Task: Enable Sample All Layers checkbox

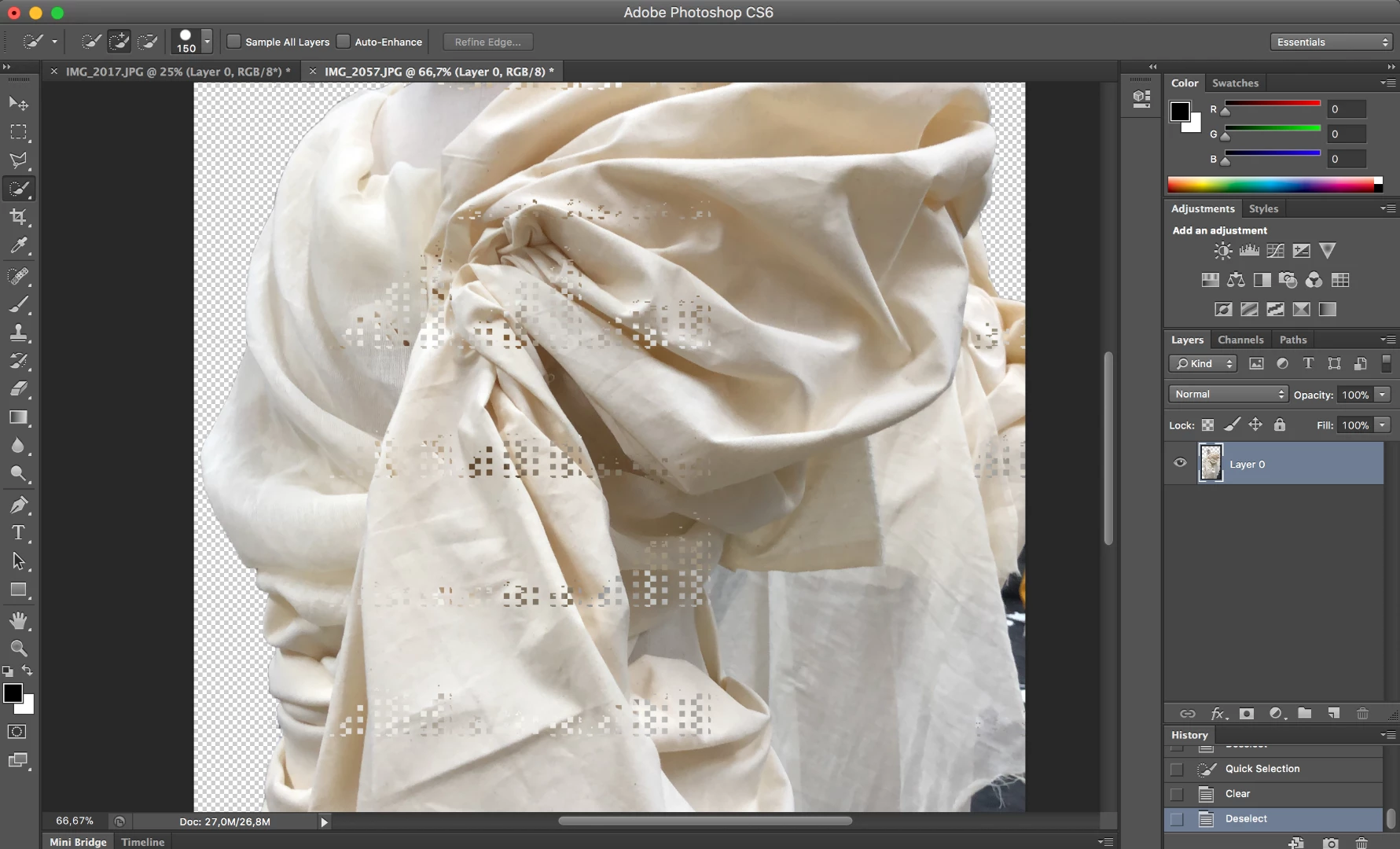Action: [x=234, y=42]
